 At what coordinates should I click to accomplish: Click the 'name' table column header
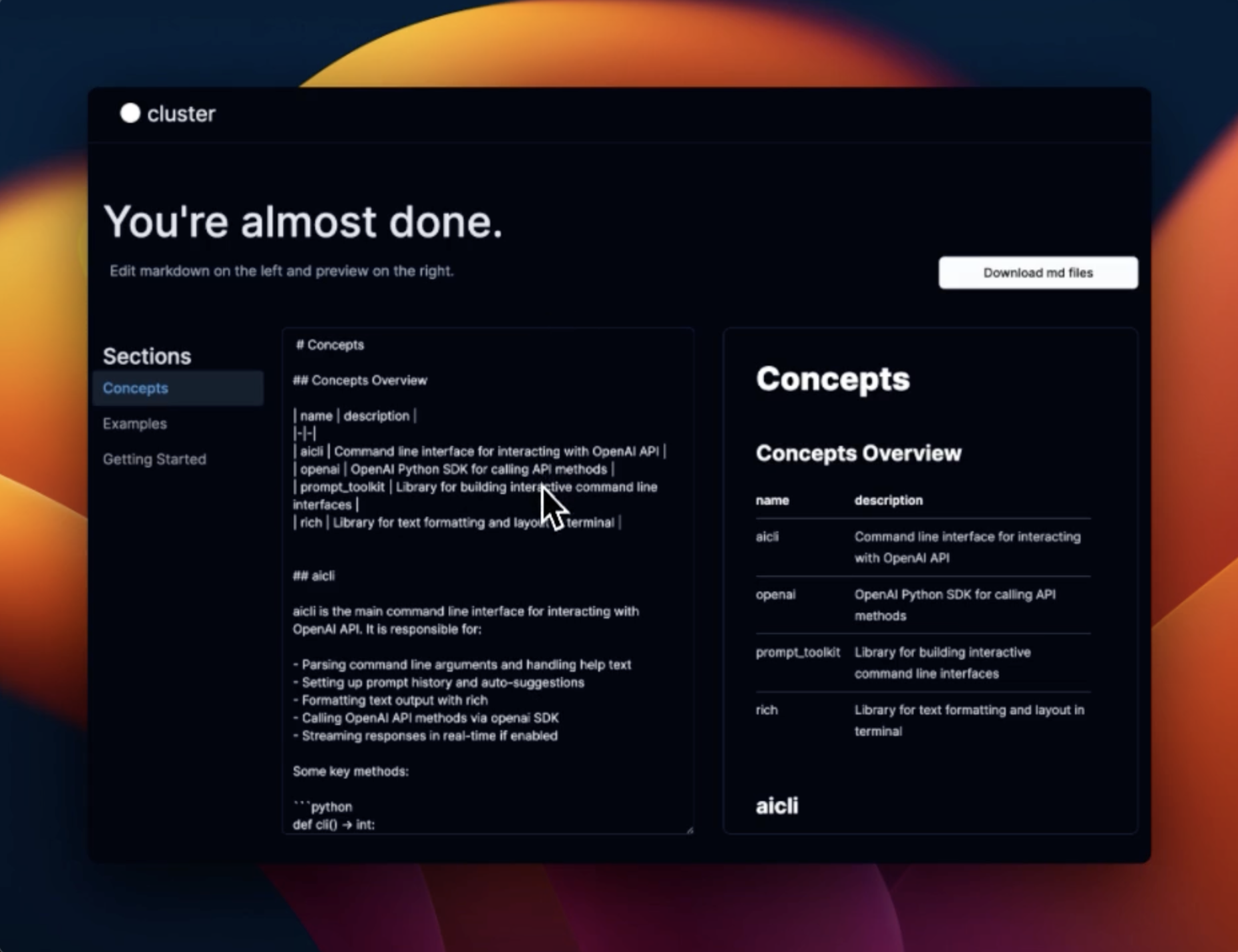tap(773, 500)
